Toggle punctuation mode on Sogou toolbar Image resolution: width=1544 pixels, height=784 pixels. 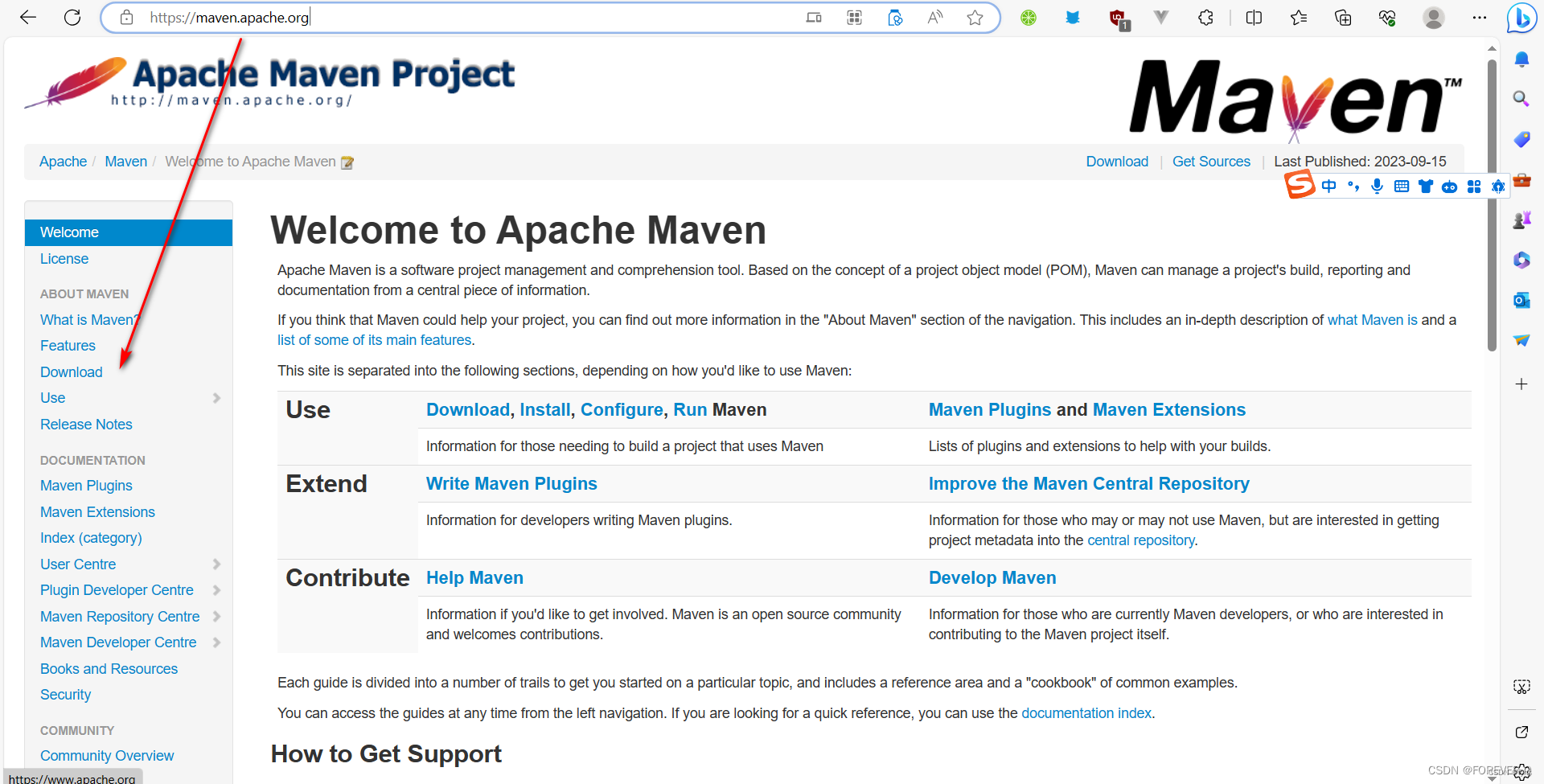(1353, 186)
